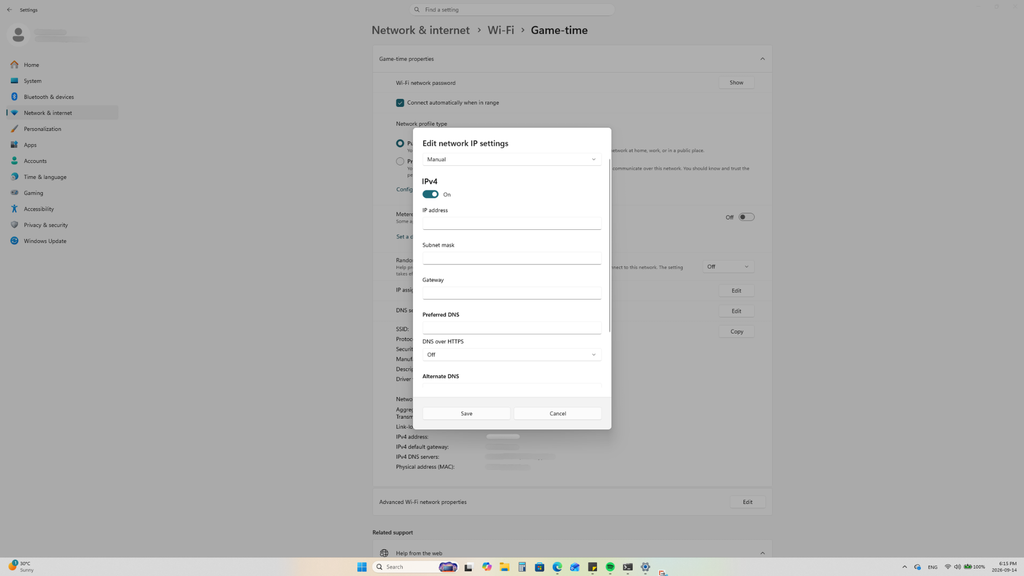Image resolution: width=1024 pixels, height=576 pixels.
Task: Open Microsoft Store from taskbar
Action: coord(539,567)
